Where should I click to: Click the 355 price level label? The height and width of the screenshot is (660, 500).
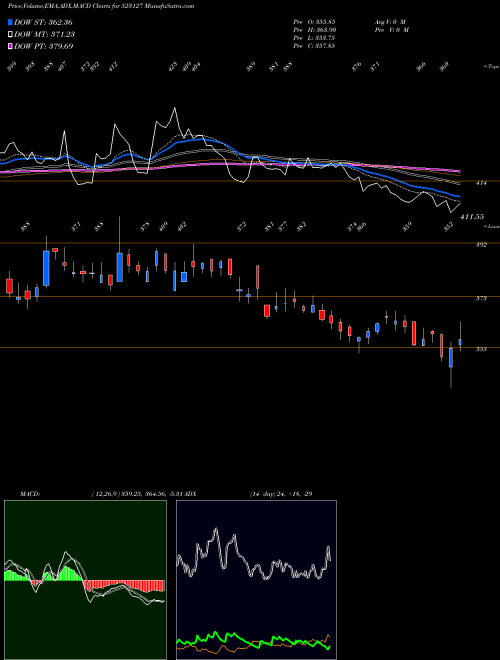pos(481,349)
